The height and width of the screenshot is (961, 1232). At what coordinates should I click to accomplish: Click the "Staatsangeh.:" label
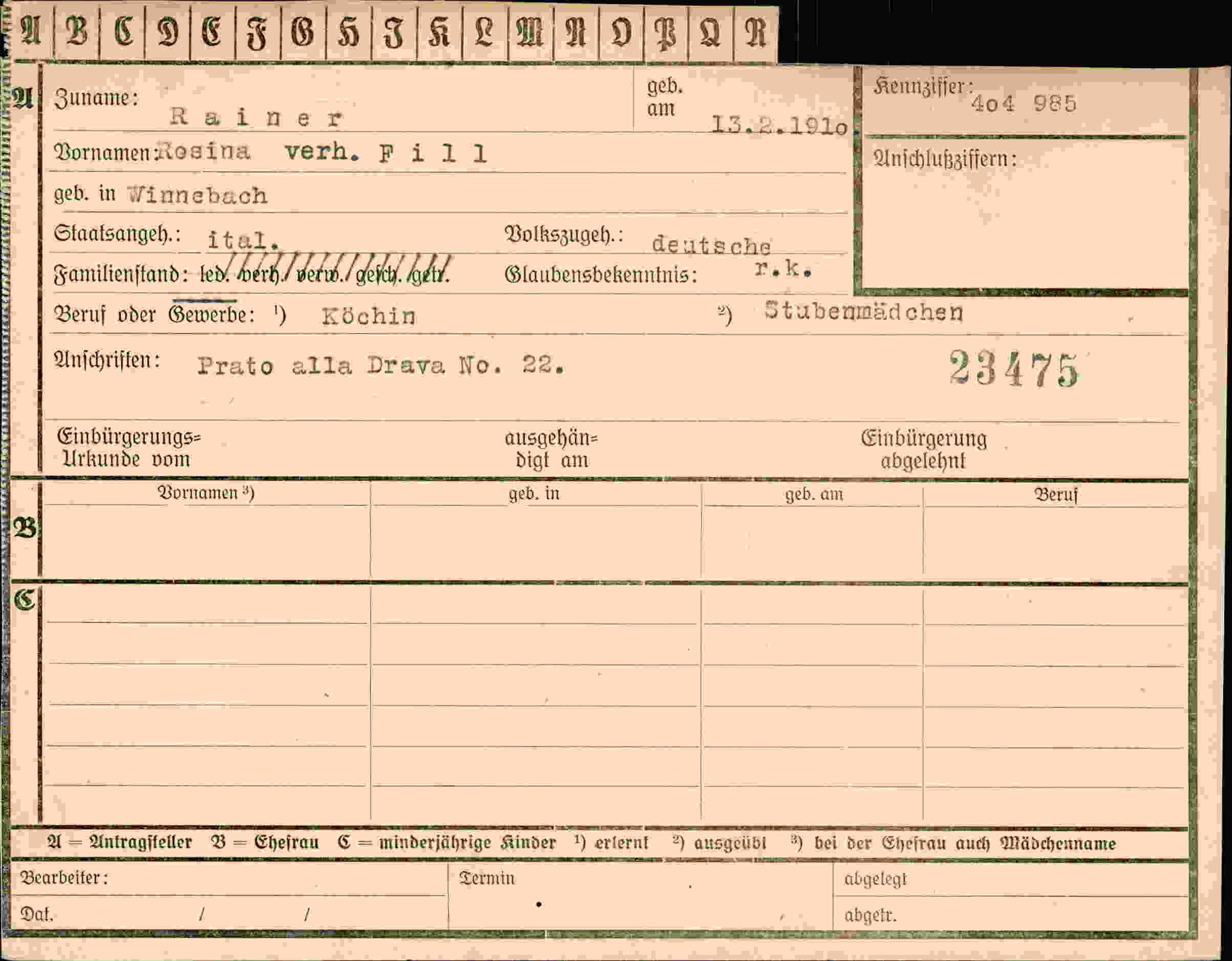coord(117,234)
